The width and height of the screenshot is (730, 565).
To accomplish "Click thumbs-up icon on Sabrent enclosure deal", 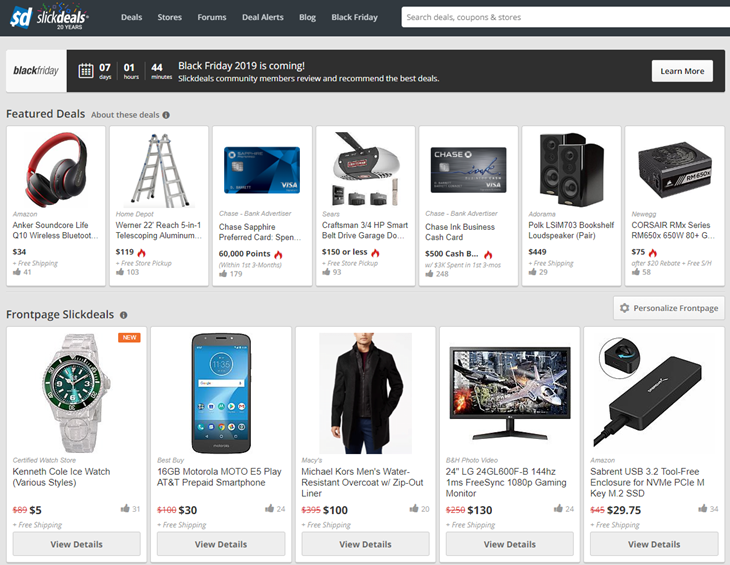I will [x=703, y=508].
